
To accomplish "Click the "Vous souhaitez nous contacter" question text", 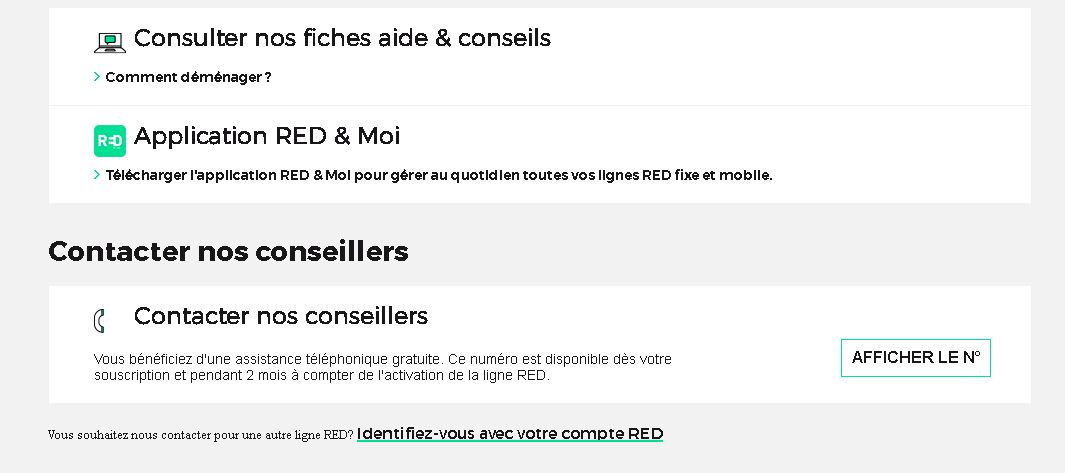I will click(x=200, y=435).
